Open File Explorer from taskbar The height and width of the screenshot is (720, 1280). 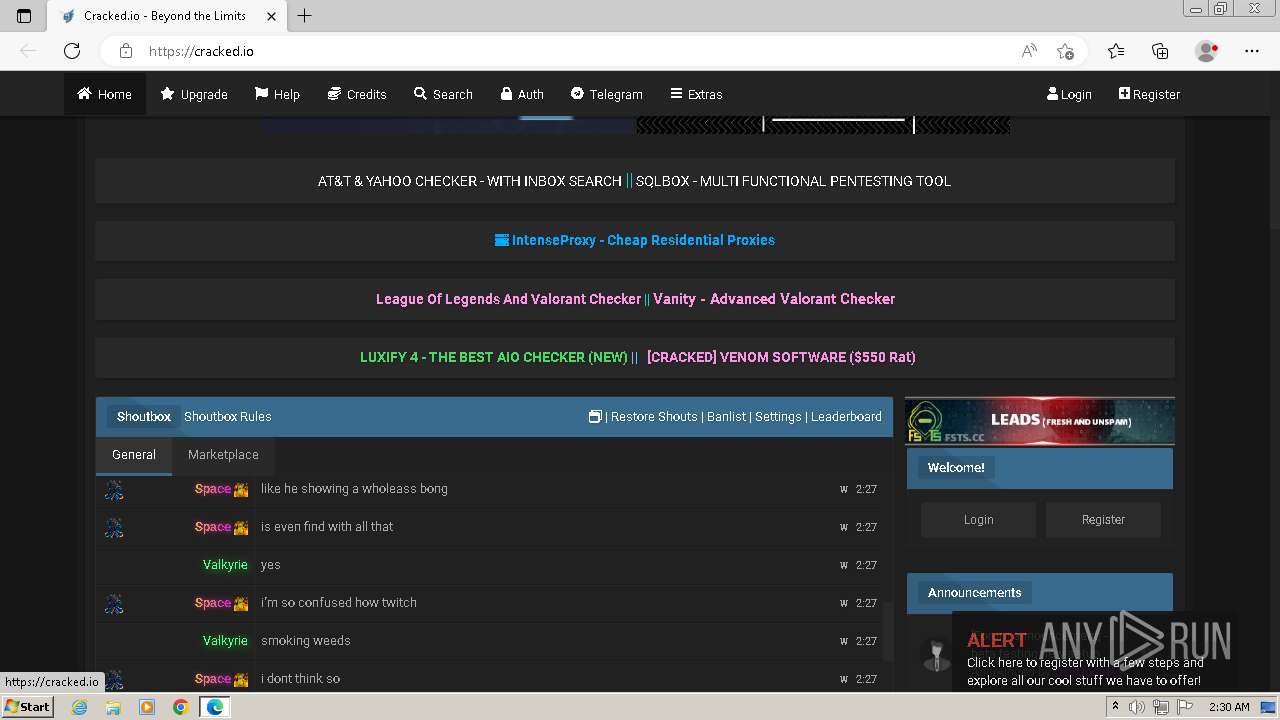[x=113, y=707]
